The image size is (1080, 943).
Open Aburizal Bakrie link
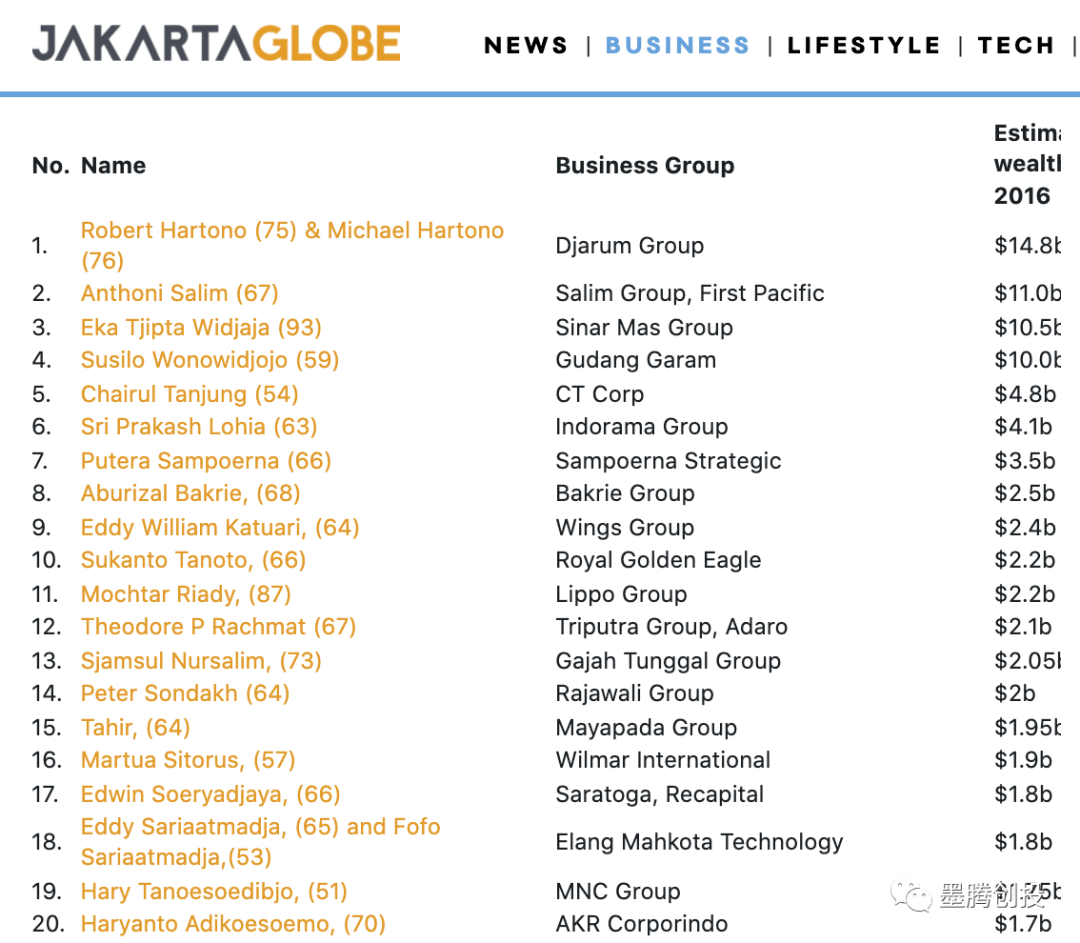pyautogui.click(x=191, y=494)
